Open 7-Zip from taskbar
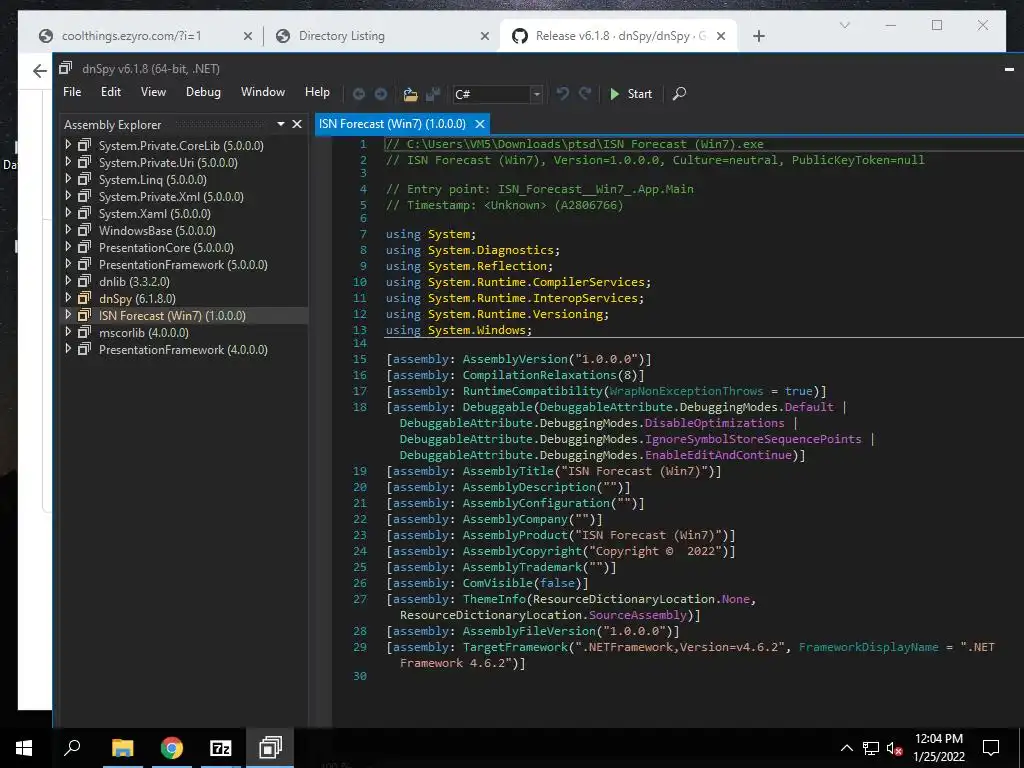1024x768 pixels. [221, 748]
